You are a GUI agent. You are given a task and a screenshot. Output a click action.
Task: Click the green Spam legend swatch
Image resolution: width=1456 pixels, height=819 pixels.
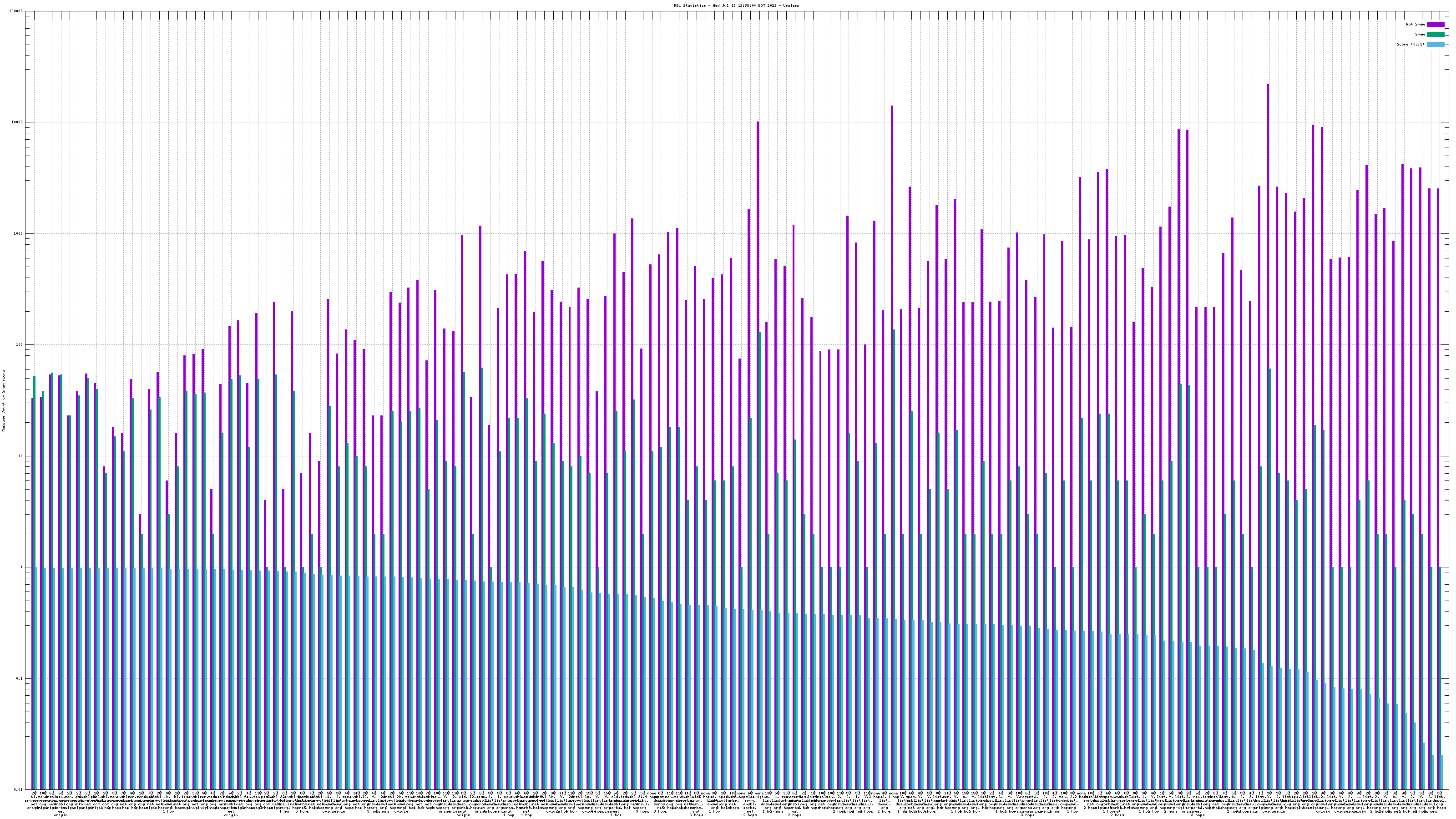(1435, 35)
